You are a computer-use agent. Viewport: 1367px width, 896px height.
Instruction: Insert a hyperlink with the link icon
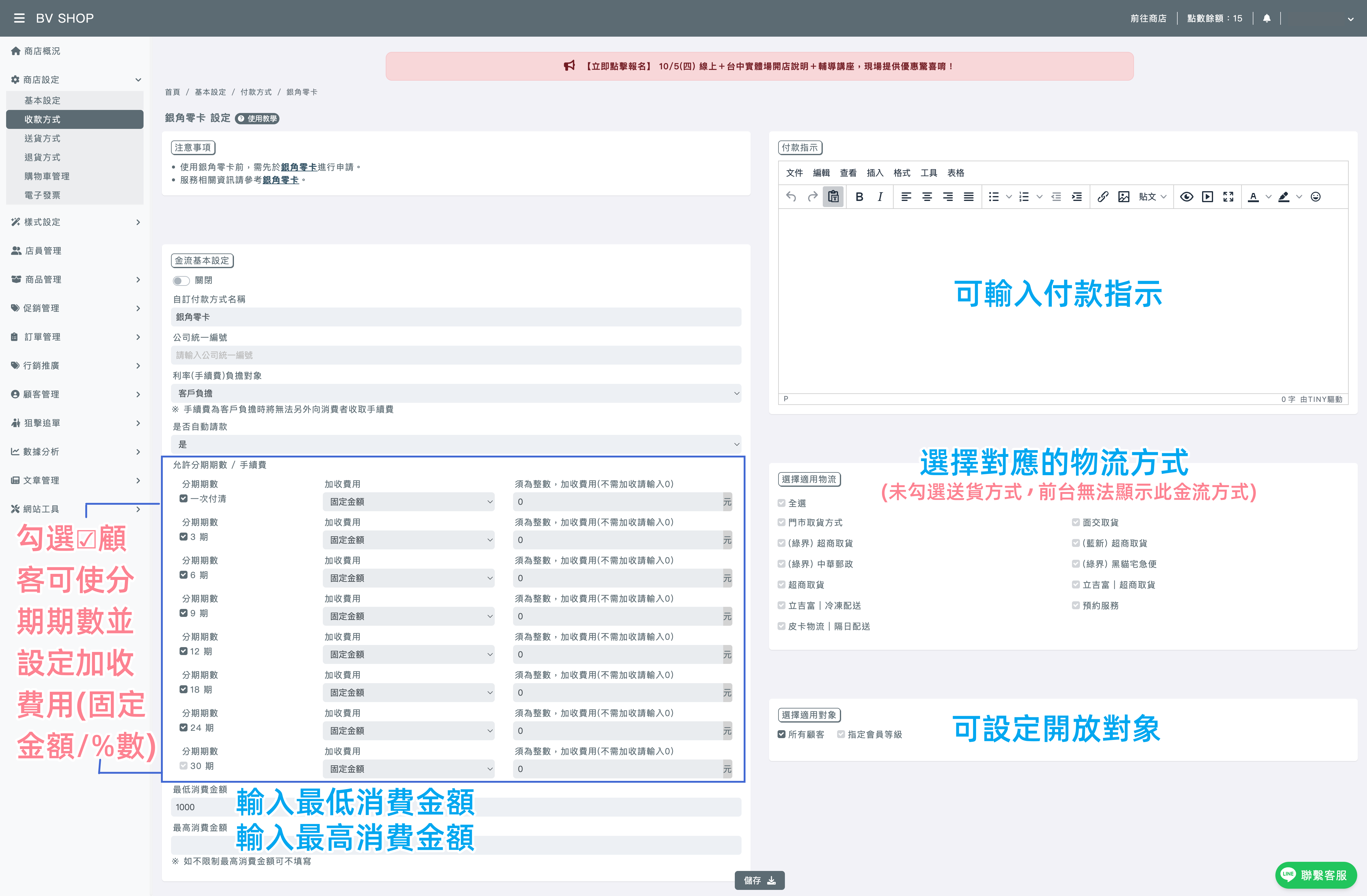[x=1103, y=197]
